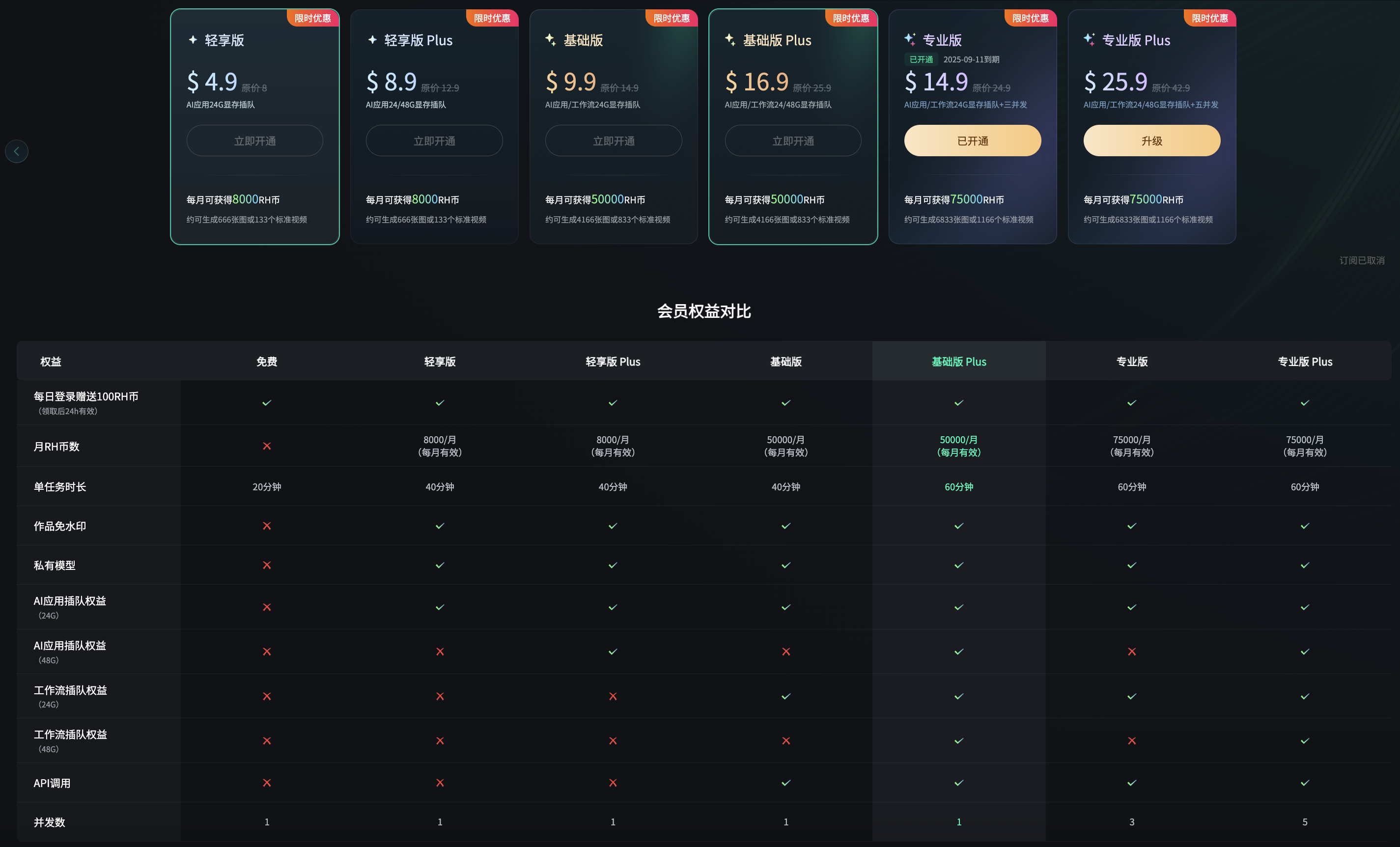Click the sparkle icon beside 专业版 title

(910, 39)
